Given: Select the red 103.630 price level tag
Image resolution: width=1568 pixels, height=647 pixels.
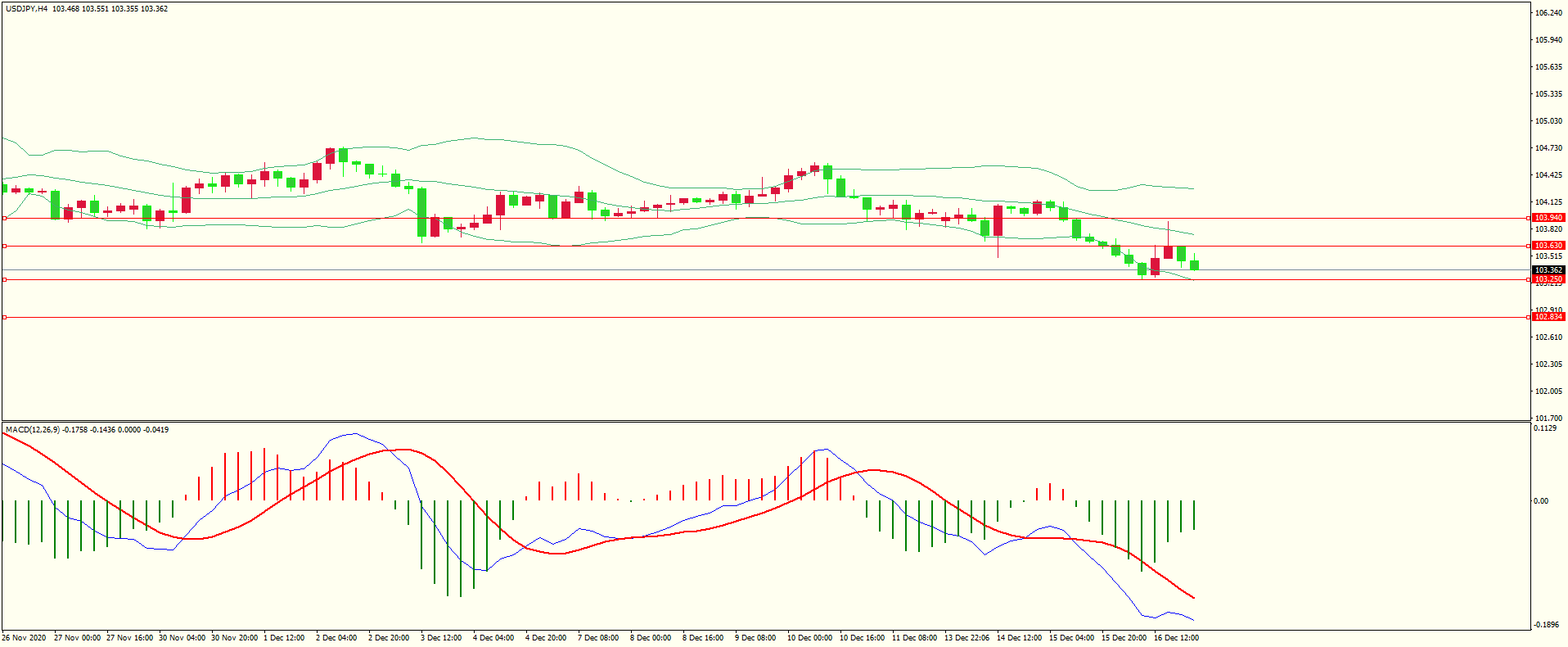Looking at the screenshot, I should tap(1548, 246).
